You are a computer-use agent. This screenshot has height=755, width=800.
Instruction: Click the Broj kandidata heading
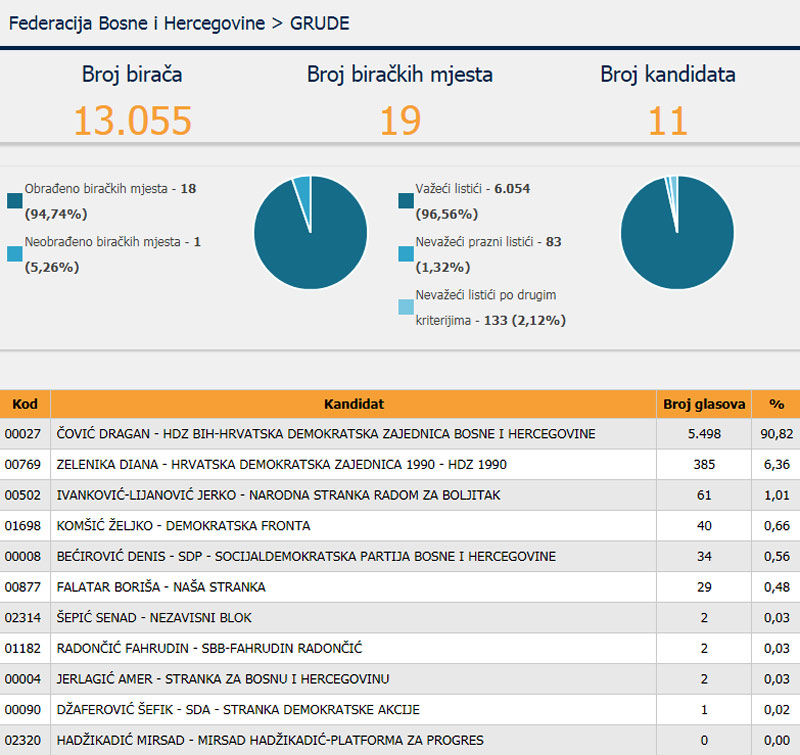tap(668, 74)
